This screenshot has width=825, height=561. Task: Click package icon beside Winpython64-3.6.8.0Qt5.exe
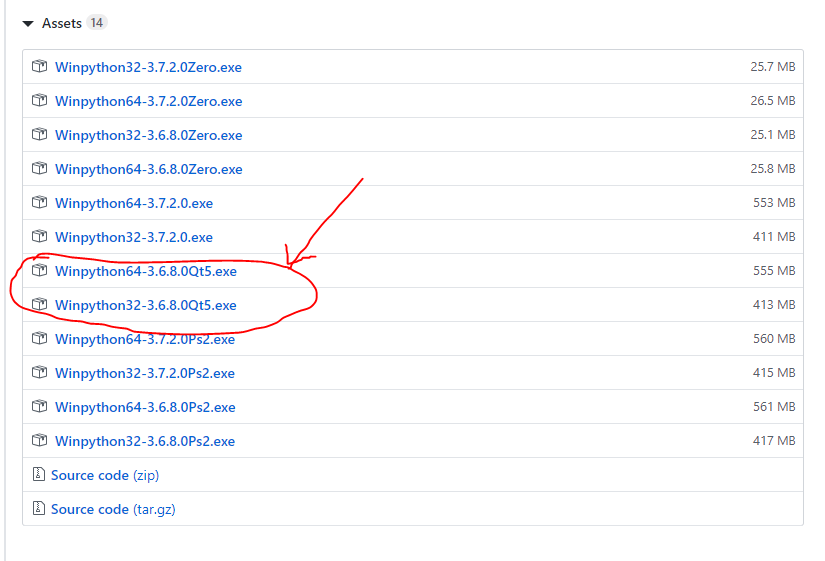(39, 270)
